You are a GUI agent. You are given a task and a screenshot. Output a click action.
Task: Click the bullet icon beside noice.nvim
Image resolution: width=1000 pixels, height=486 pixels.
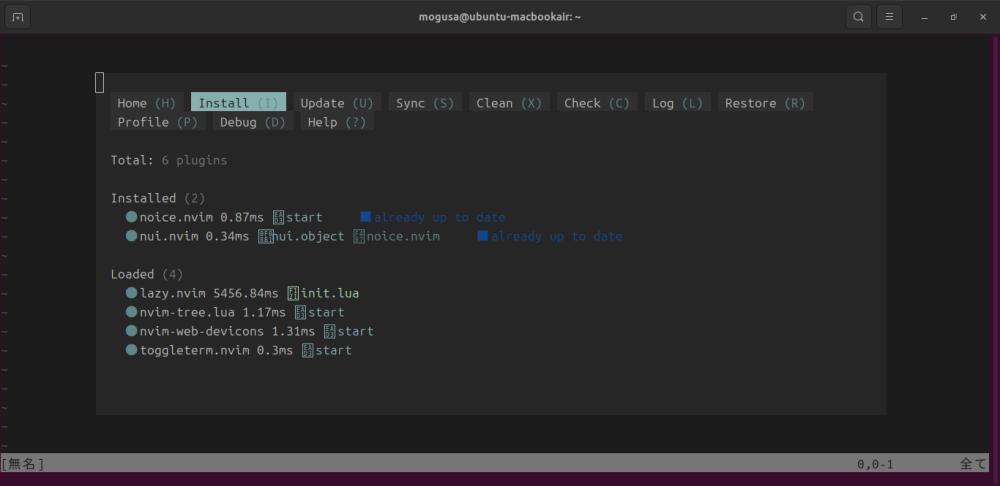click(x=131, y=217)
